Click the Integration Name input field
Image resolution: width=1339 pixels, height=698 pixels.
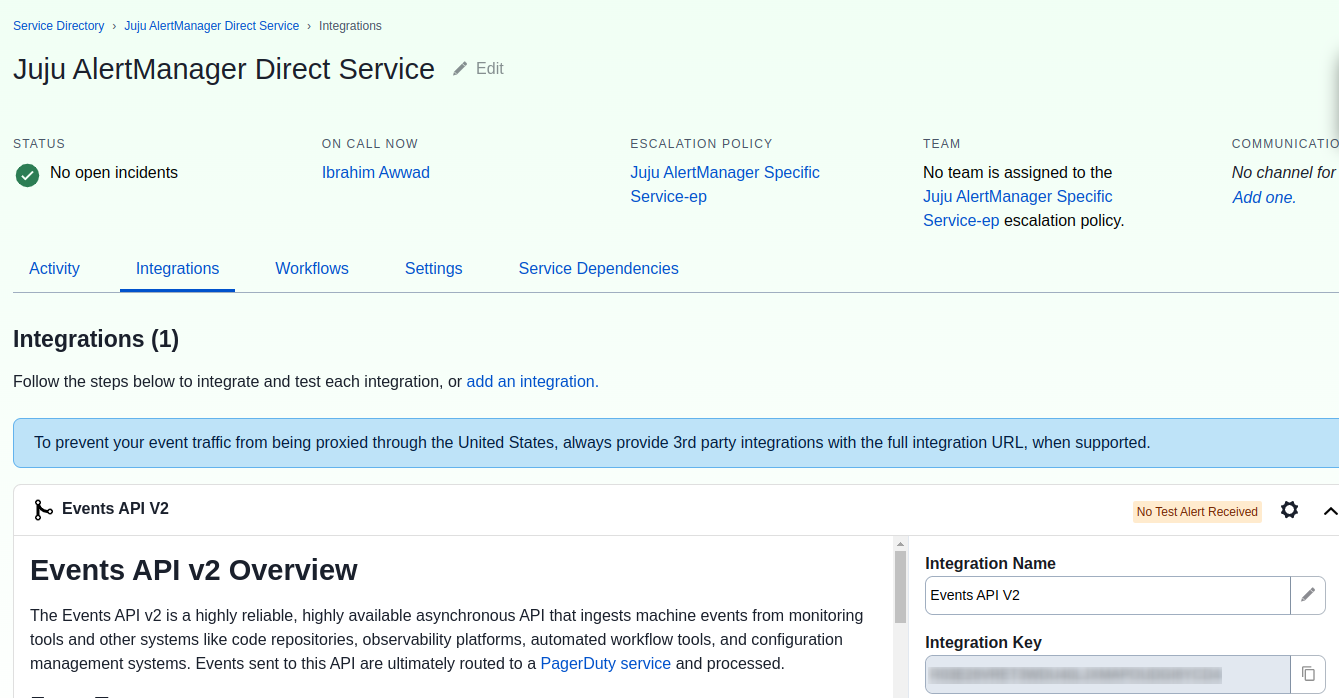pyautogui.click(x=1106, y=595)
